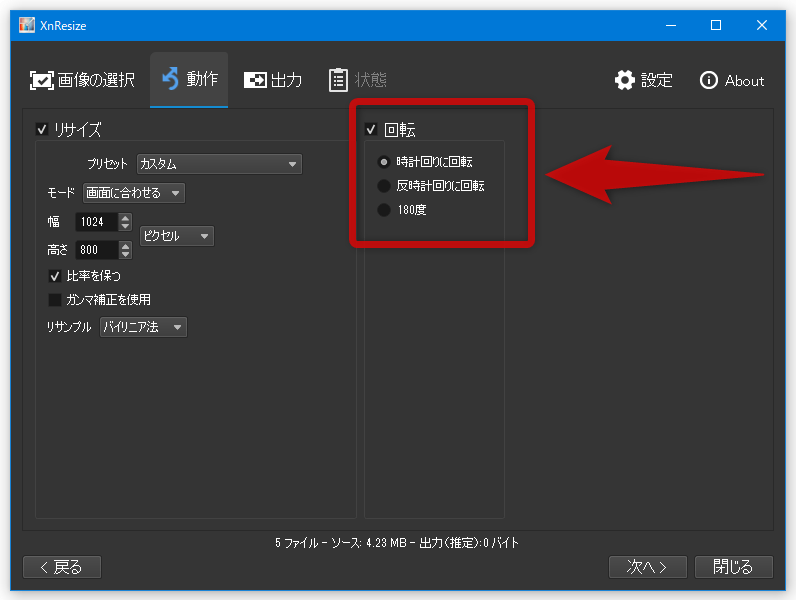The image size is (796, 600).
Task: Click the 閉じる button
Action: tap(734, 567)
